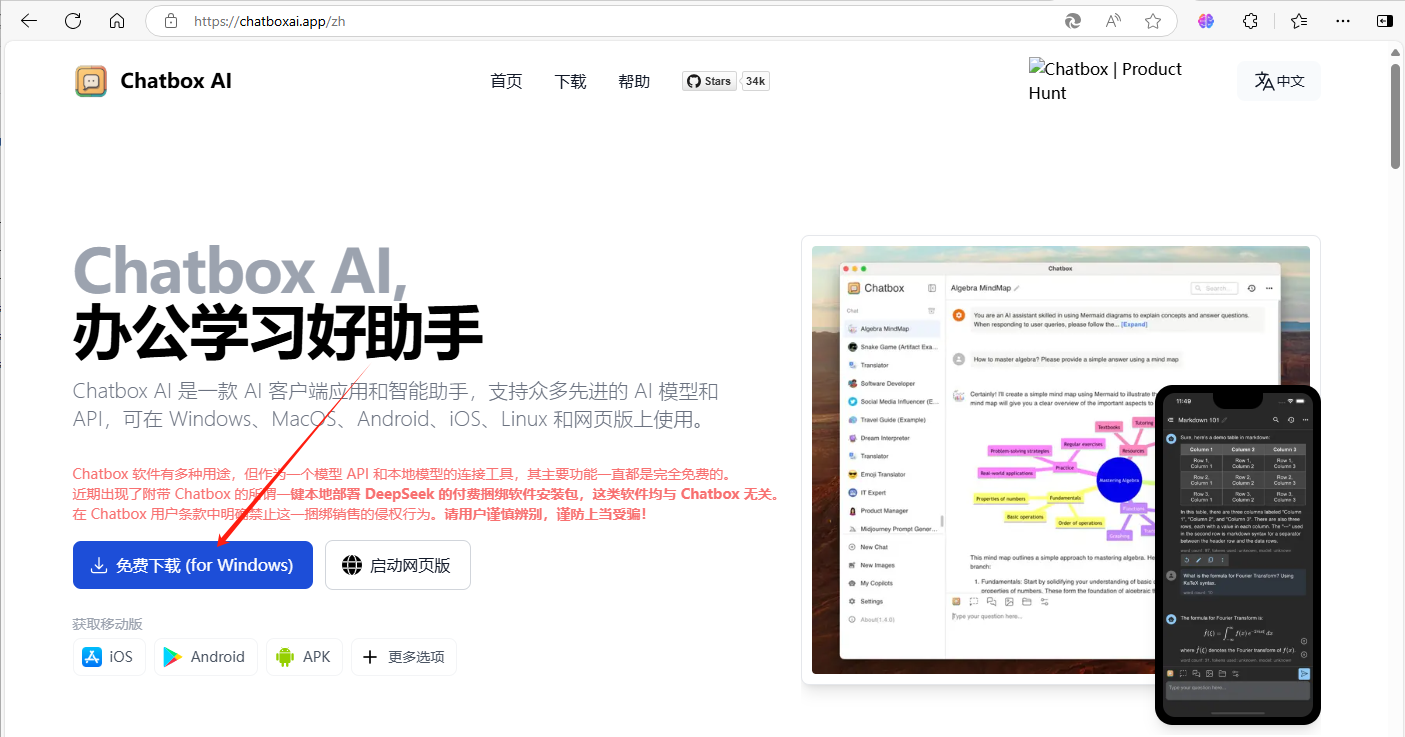Image resolution: width=1405 pixels, height=737 pixels.
Task: View site information via the lock icon
Action: pyautogui.click(x=170, y=21)
